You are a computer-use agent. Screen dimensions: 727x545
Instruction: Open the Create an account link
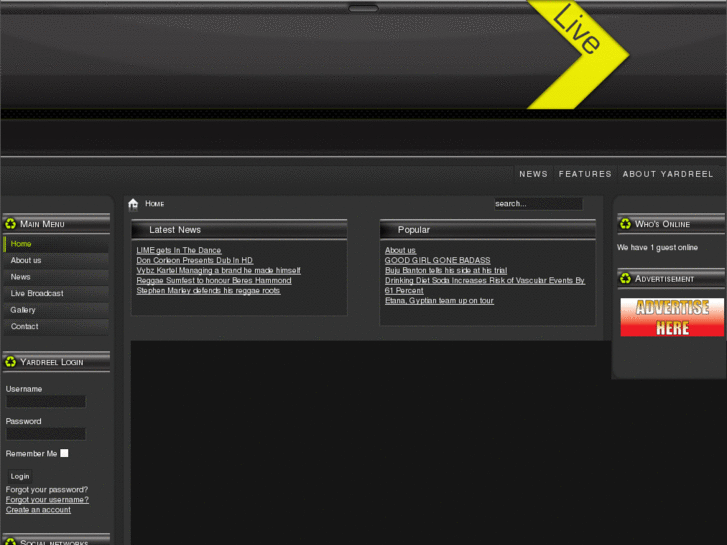click(38, 510)
